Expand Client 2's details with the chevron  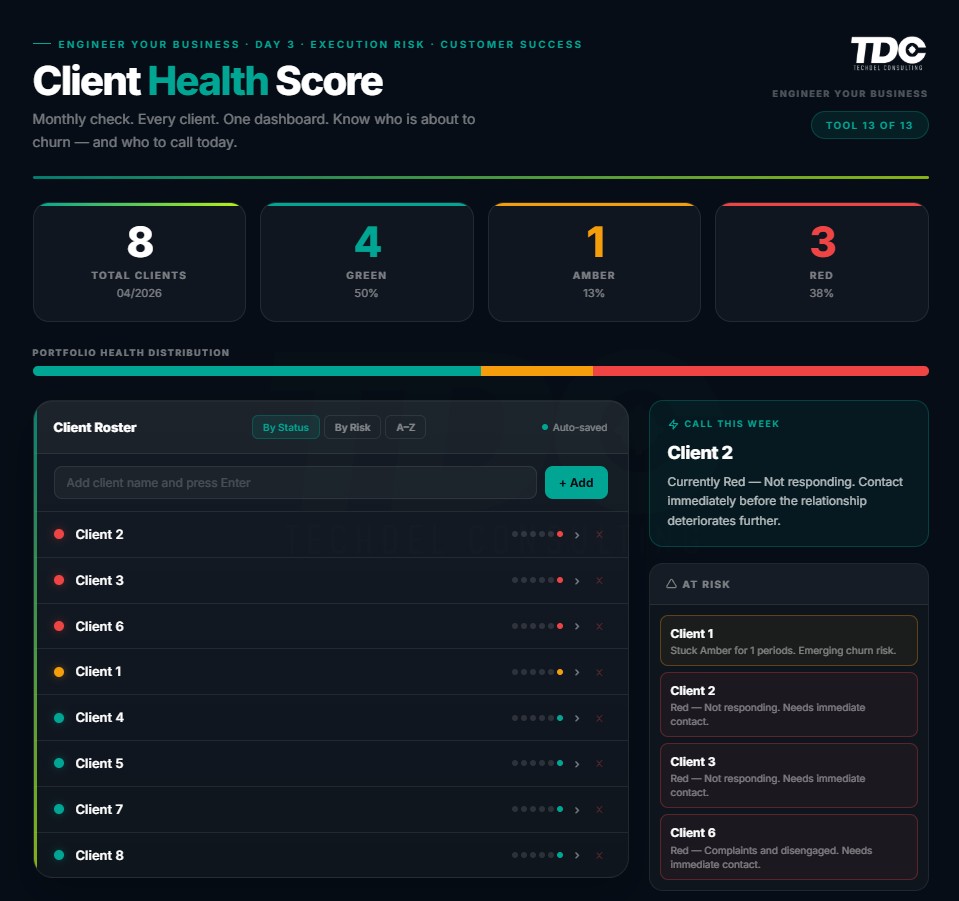[x=577, y=534]
